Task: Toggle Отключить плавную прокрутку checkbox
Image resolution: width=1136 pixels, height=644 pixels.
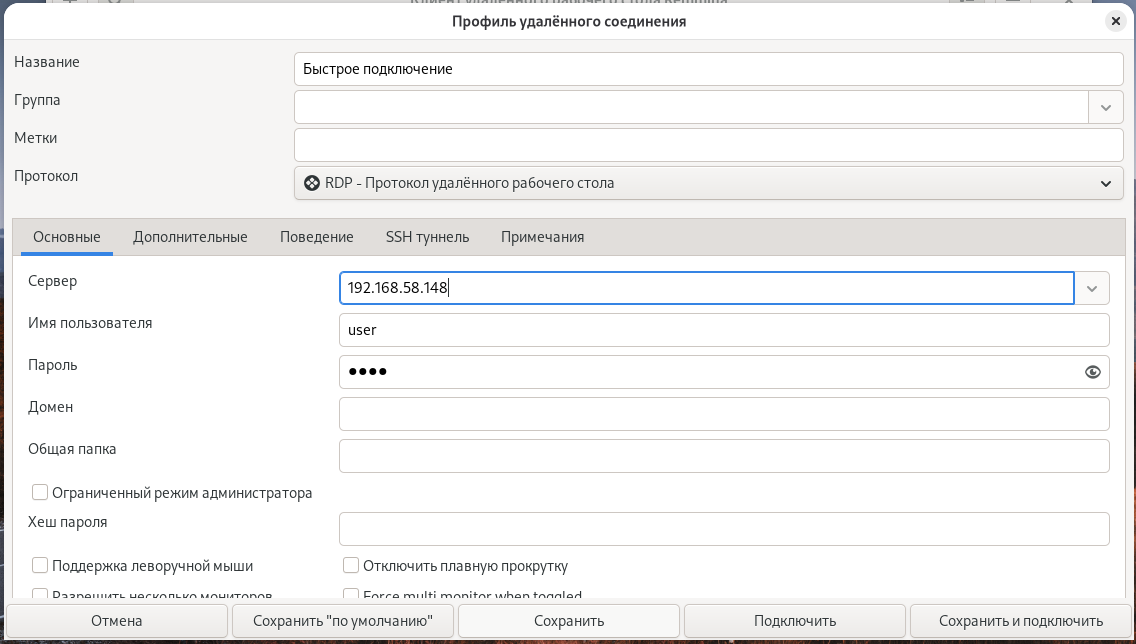Action: click(x=351, y=566)
